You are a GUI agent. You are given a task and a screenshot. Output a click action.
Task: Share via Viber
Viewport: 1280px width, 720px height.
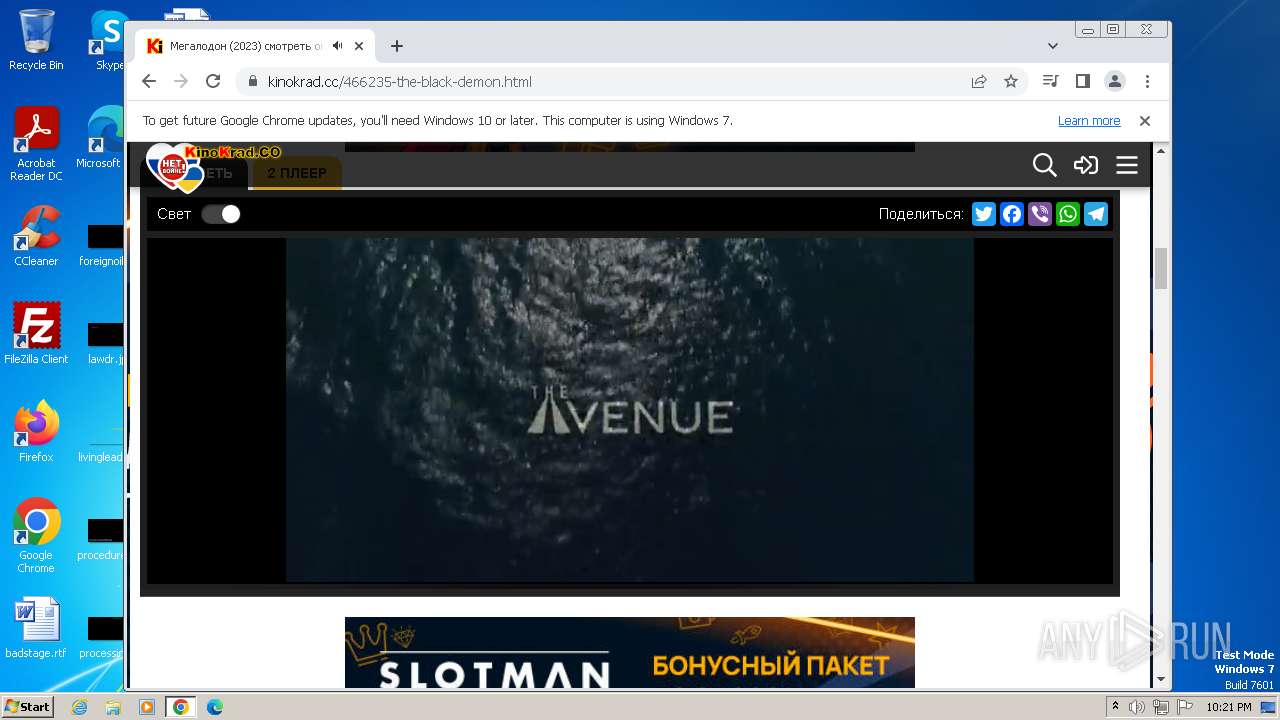[1040, 214]
